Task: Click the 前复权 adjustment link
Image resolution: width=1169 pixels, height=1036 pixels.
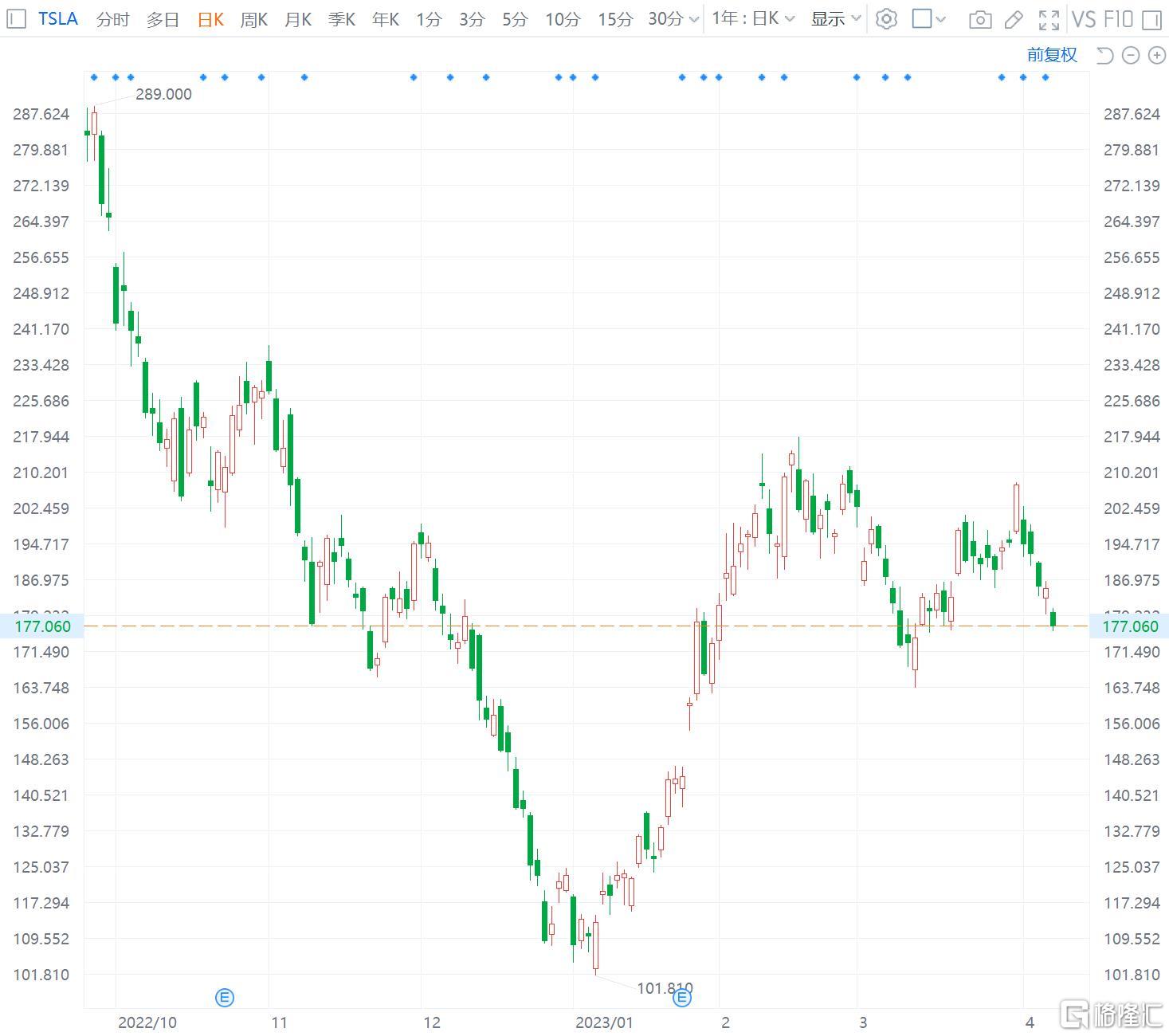Action: pyautogui.click(x=1052, y=55)
